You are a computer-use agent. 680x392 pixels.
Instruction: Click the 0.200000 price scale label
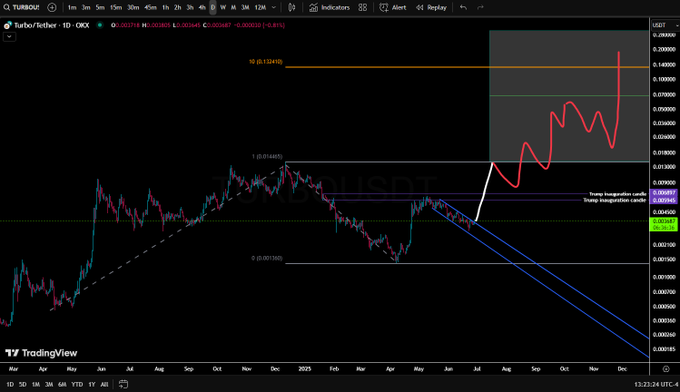tap(664, 49)
